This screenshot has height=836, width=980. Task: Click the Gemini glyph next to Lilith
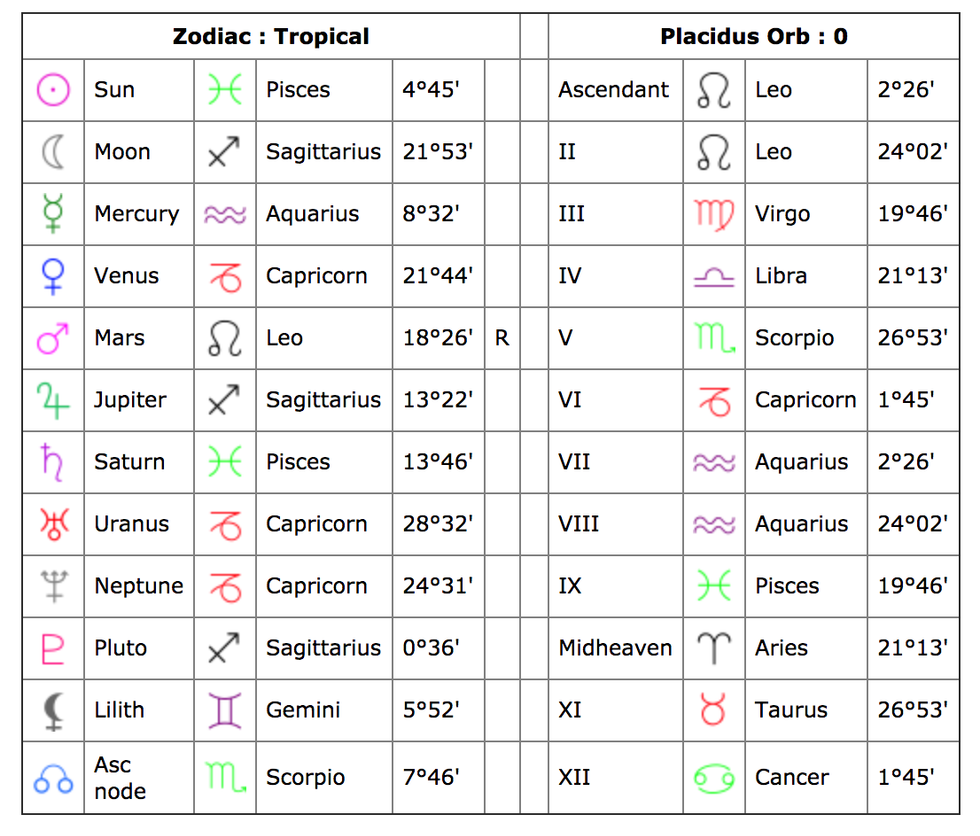(225, 710)
